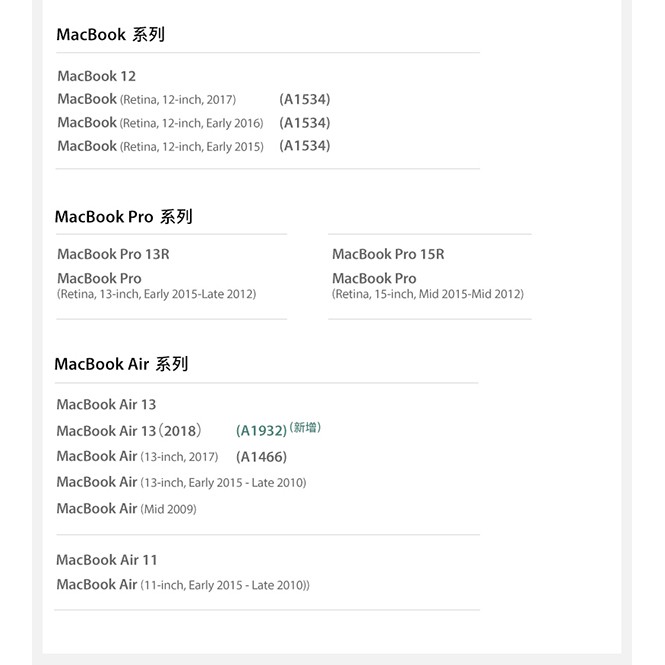
Task: Click MacBook Air 13 (2018) entry
Action: point(129,431)
